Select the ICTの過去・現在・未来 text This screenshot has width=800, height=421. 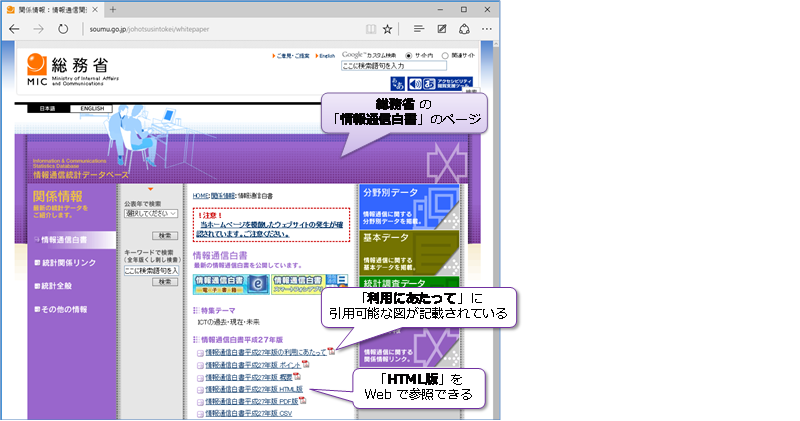click(228, 323)
